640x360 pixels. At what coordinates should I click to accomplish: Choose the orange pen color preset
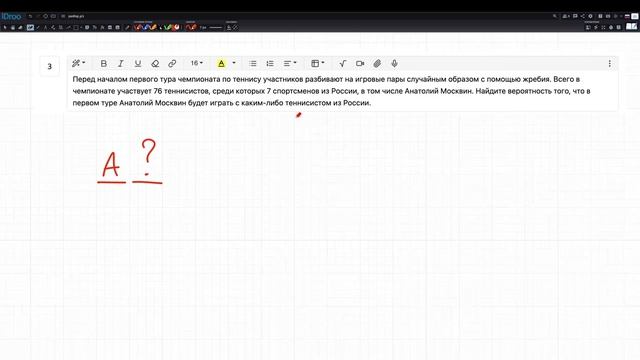[153, 27]
